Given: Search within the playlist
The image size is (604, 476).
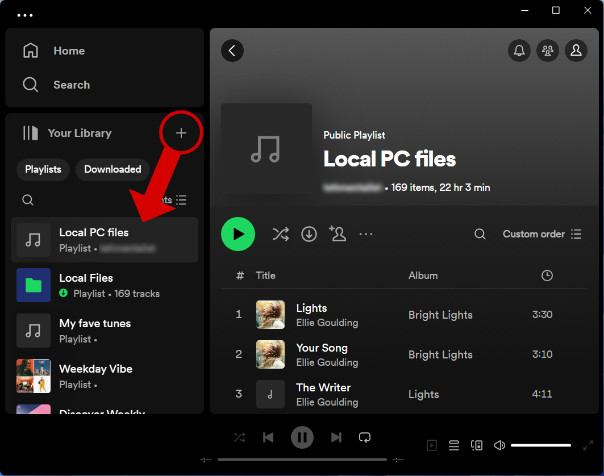Looking at the screenshot, I should 480,234.
